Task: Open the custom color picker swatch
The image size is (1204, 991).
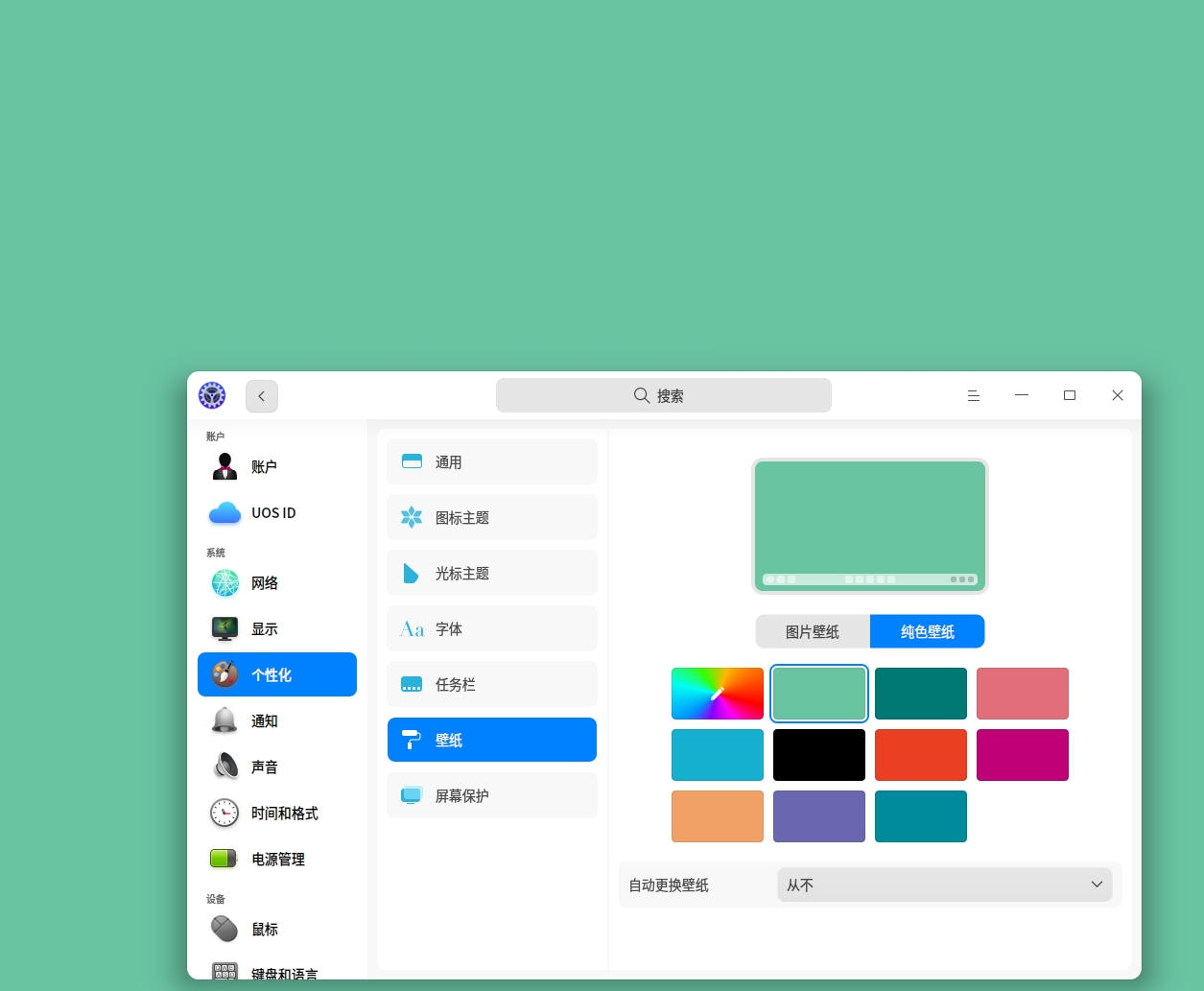Action: tap(718, 694)
